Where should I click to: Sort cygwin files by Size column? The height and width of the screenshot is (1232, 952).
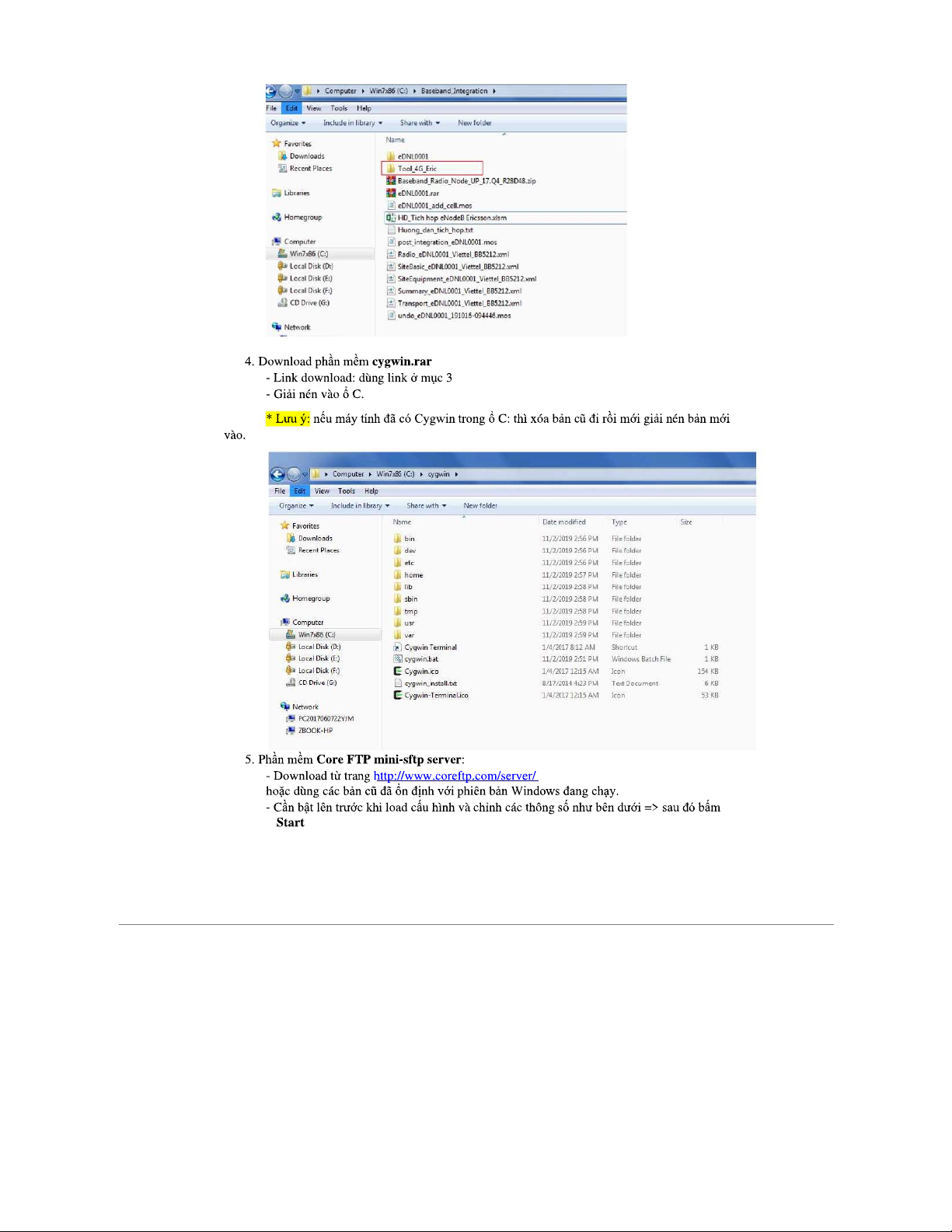(685, 522)
